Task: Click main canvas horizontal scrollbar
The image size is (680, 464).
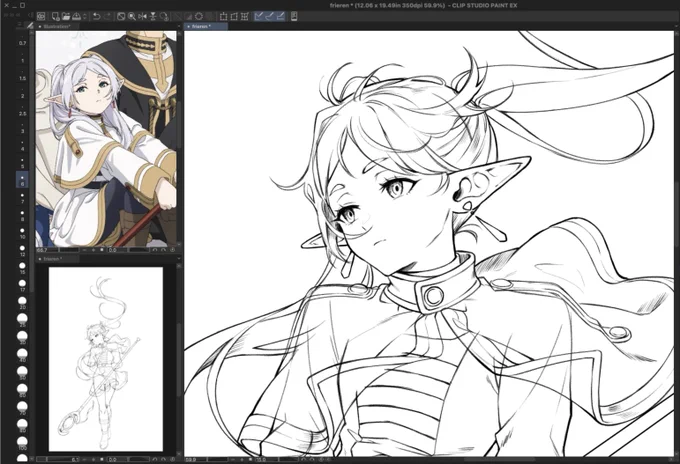Action: pyautogui.click(x=499, y=459)
